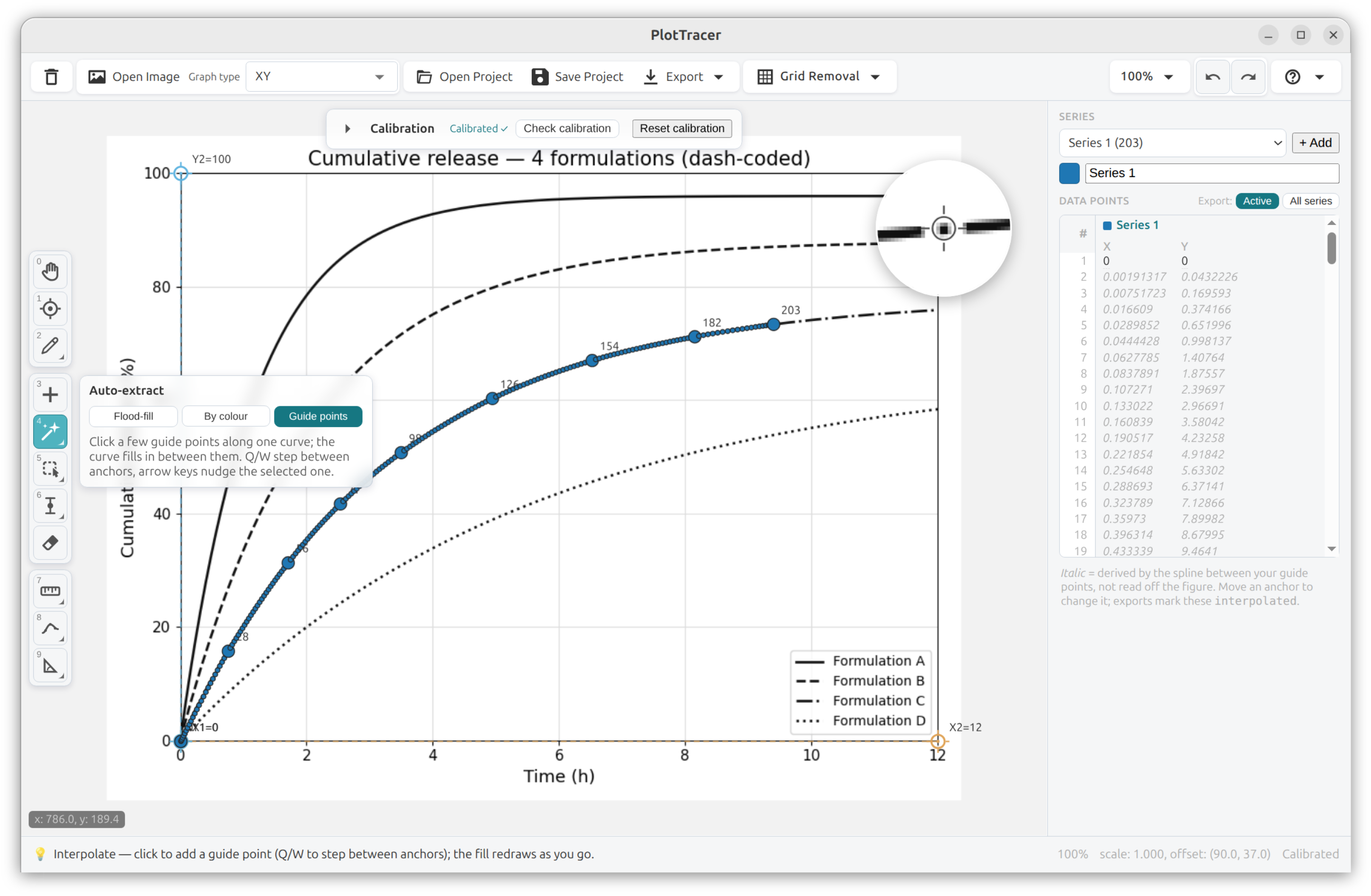Viewport: 1371px width, 896px height.
Task: Click the anchor point labeled 154
Action: click(592, 361)
